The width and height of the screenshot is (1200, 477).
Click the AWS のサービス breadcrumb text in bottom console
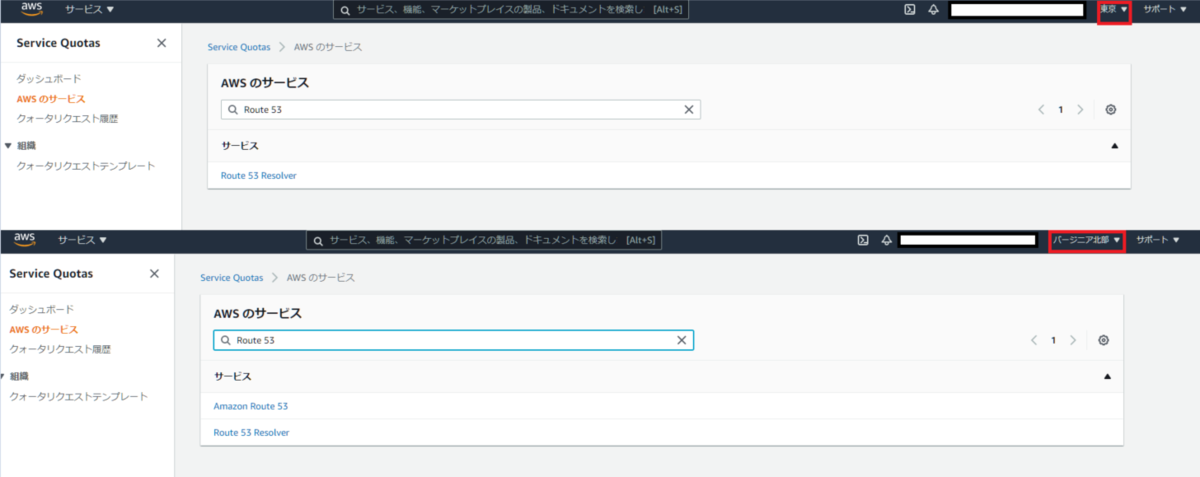click(321, 277)
